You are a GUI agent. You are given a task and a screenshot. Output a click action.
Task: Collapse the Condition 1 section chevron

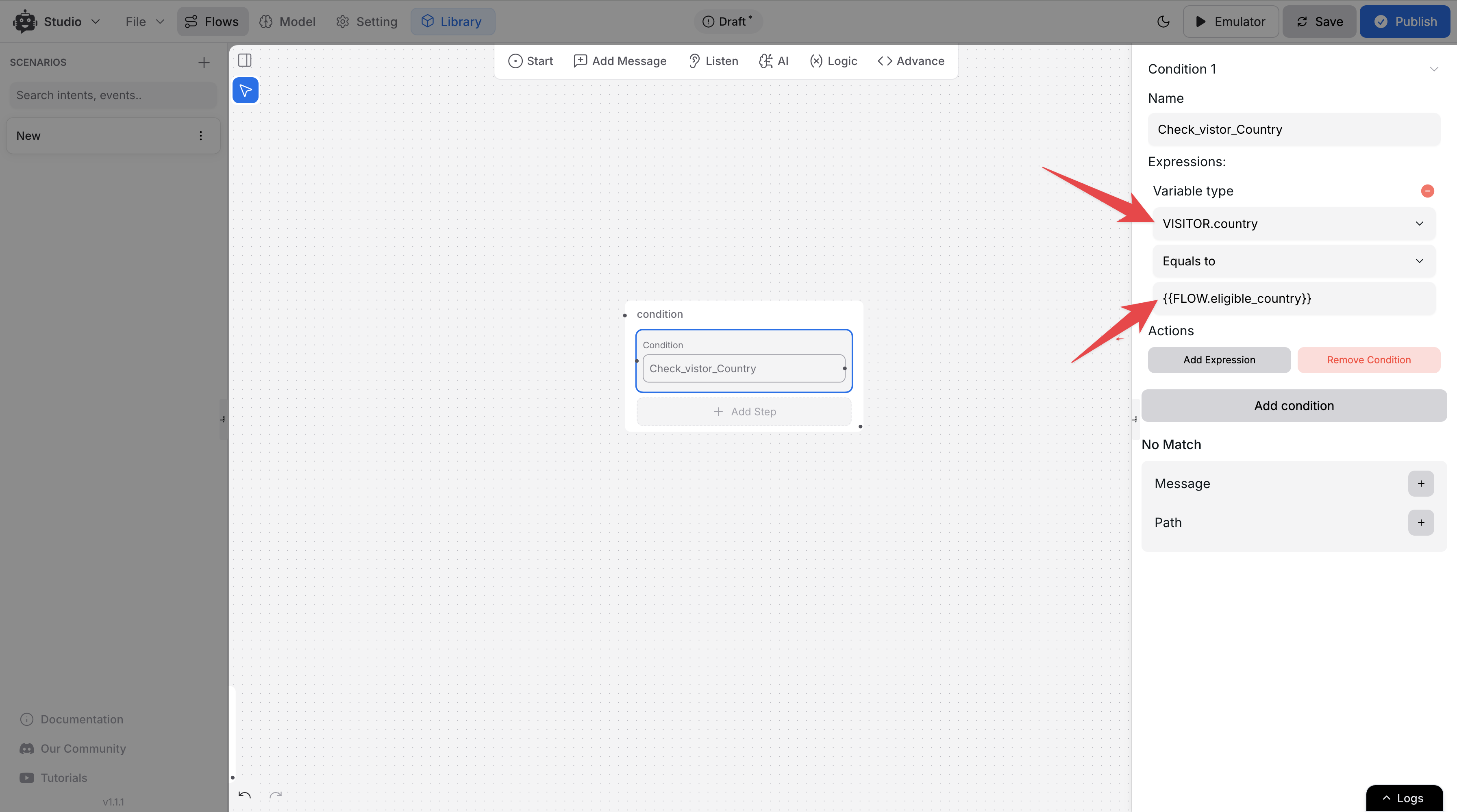1434,69
